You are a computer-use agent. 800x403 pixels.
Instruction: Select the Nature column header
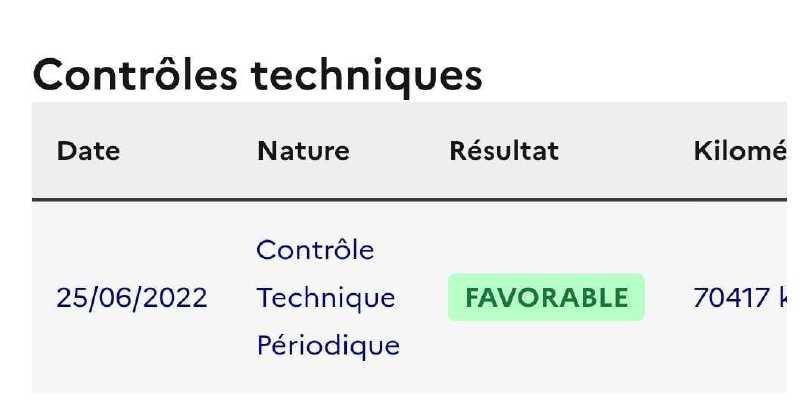[303, 151]
